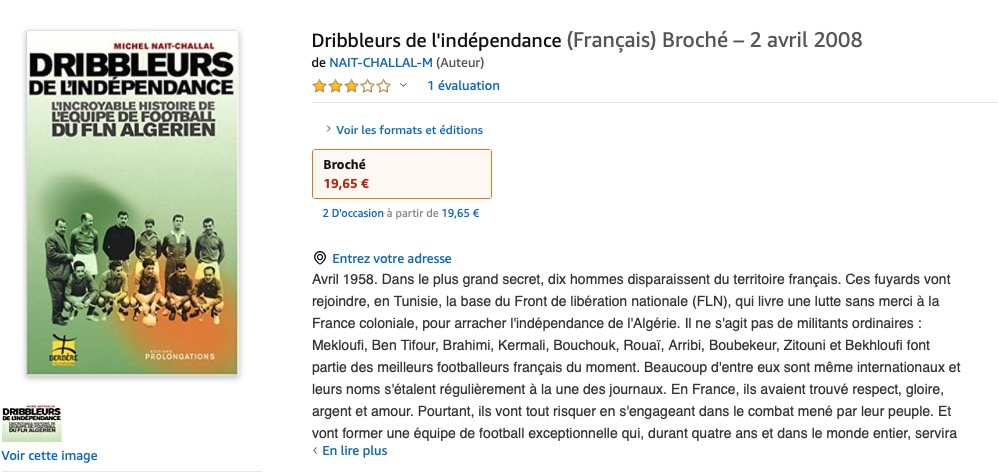Screen dimensions: 998x473
Task: Open the 1 évaluation reviews link
Action: [x=463, y=85]
